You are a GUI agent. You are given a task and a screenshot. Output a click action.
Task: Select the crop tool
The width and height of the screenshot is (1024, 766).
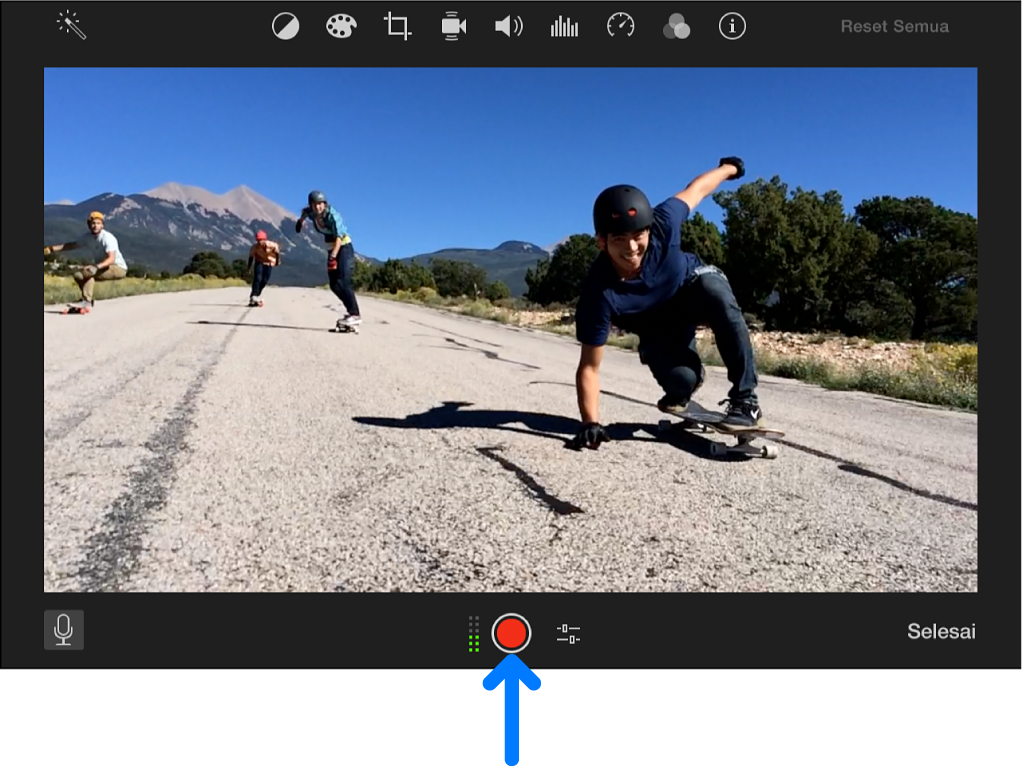397,27
